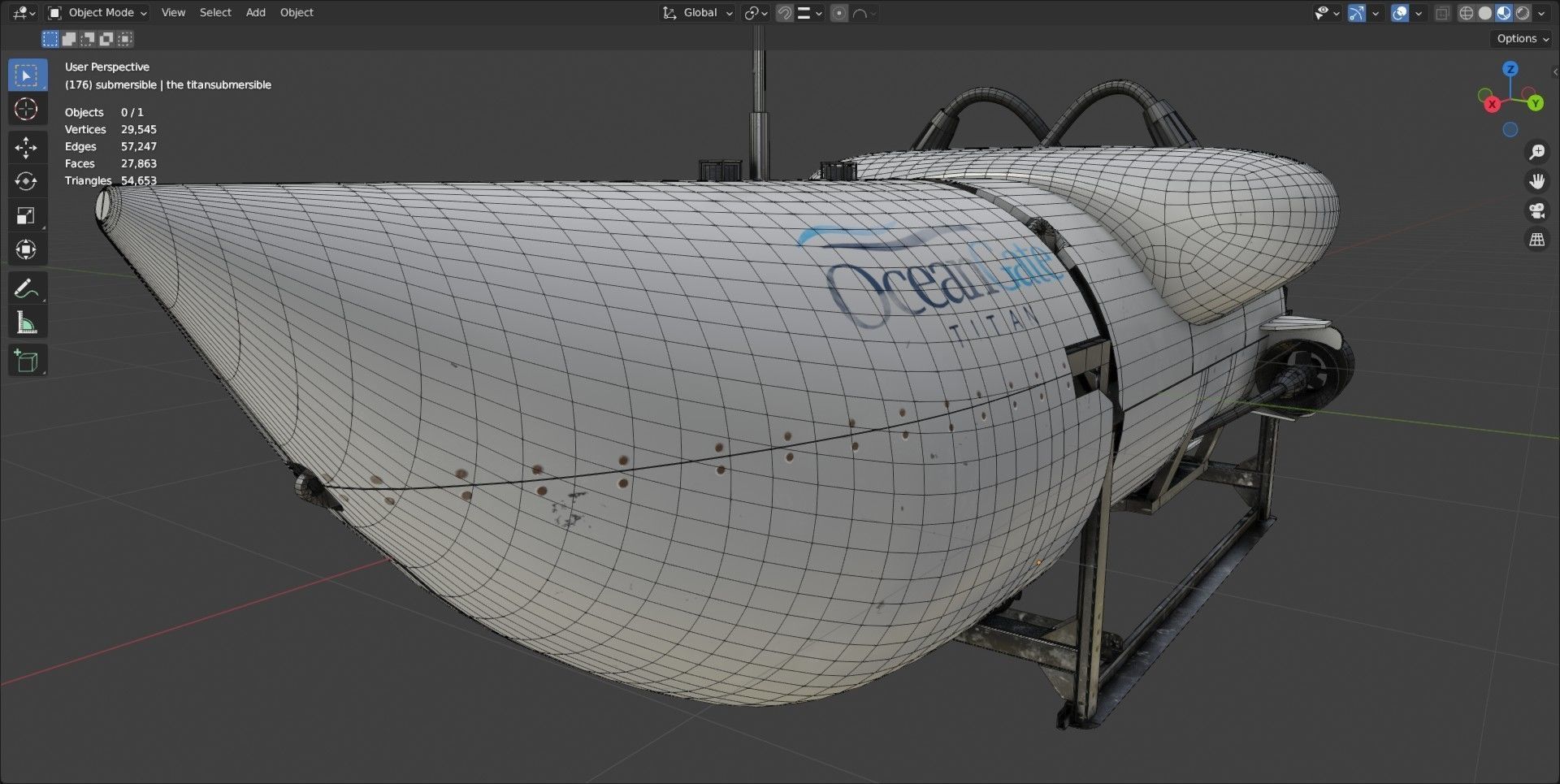Select the Annotate pencil tool
This screenshot has height=784, width=1560.
[x=26, y=288]
